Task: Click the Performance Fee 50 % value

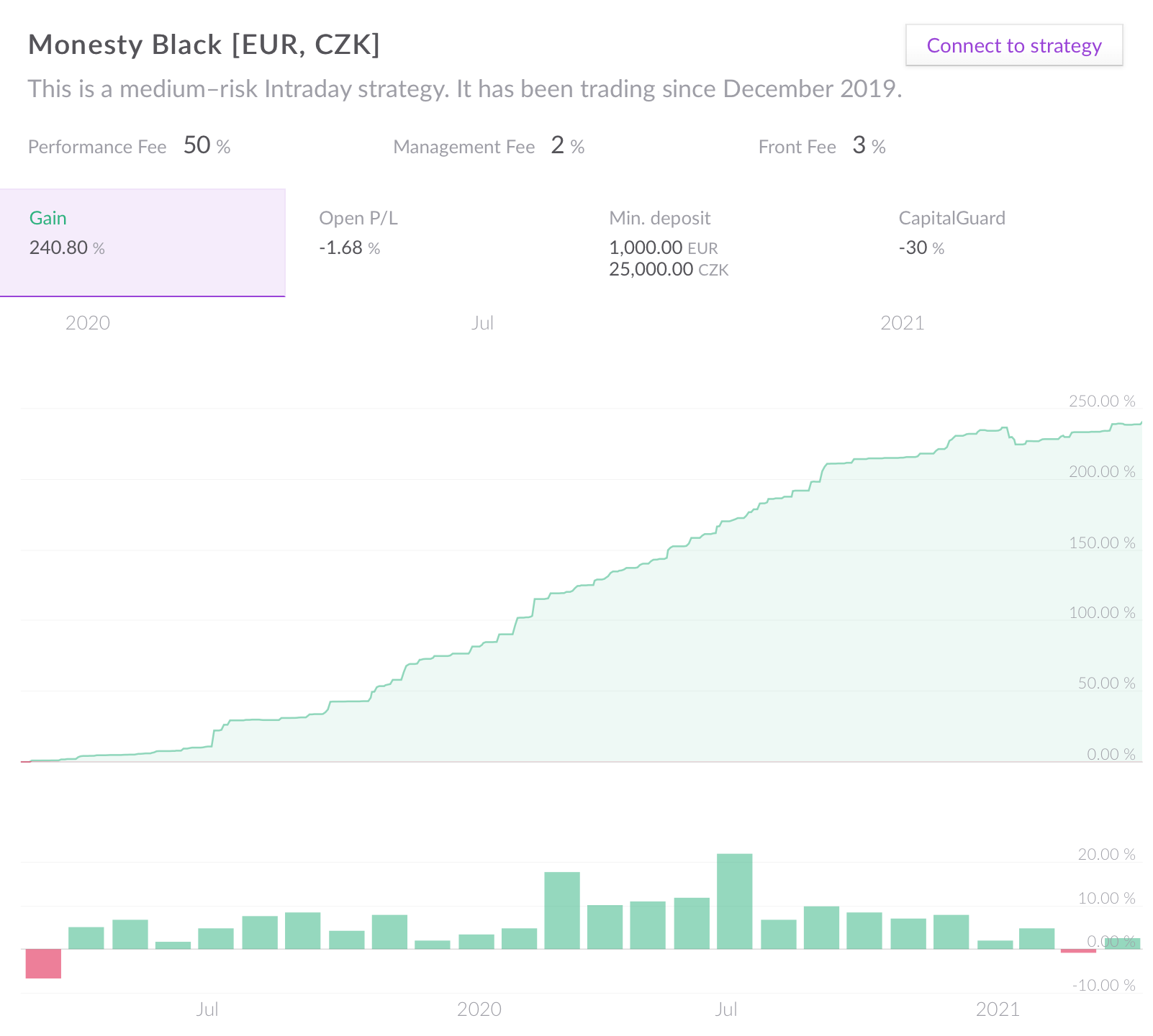Action: [207, 145]
